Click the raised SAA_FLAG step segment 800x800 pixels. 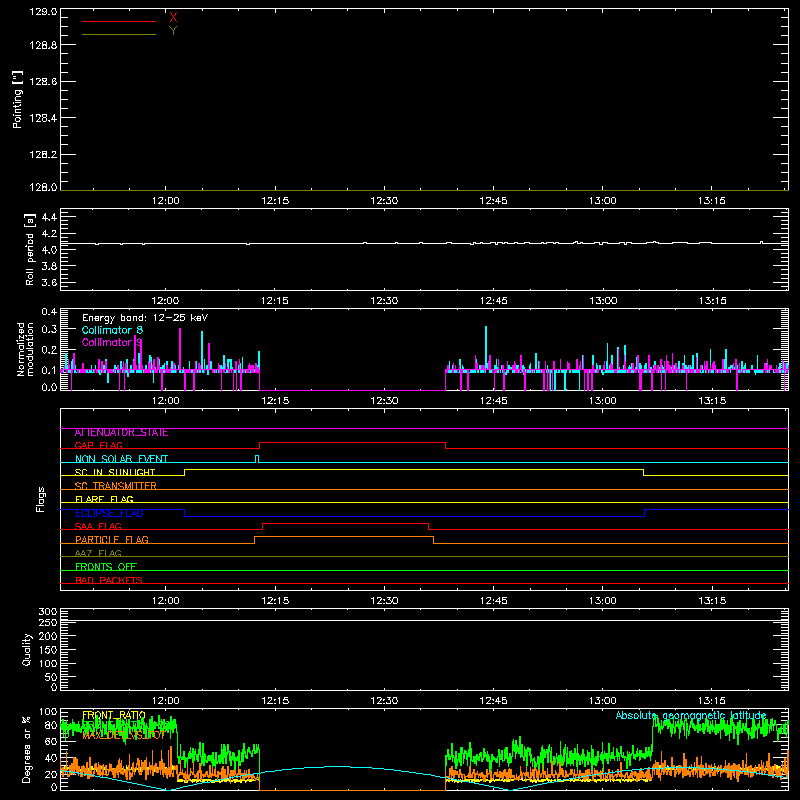coord(345,523)
